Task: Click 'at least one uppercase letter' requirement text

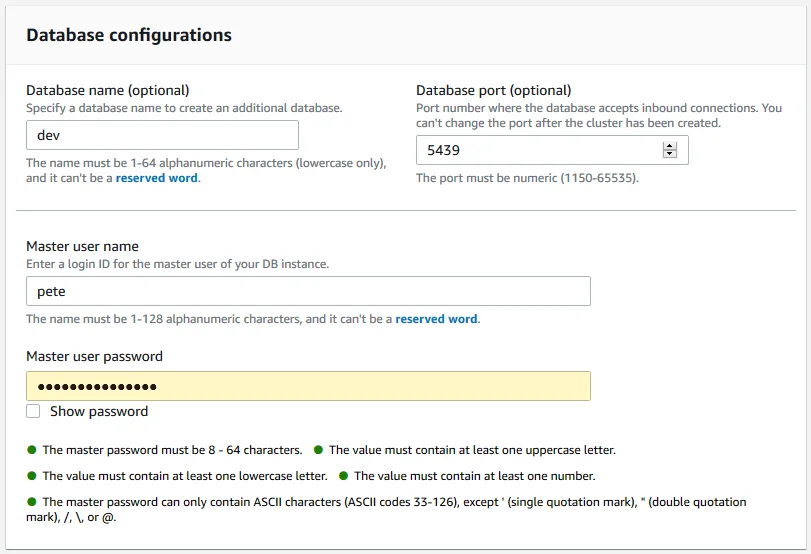Action: pyautogui.click(x=472, y=450)
